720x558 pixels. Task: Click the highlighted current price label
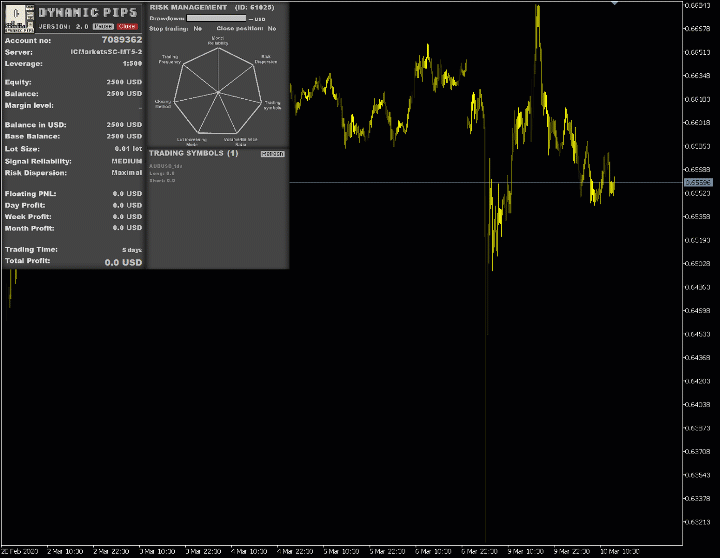point(698,182)
